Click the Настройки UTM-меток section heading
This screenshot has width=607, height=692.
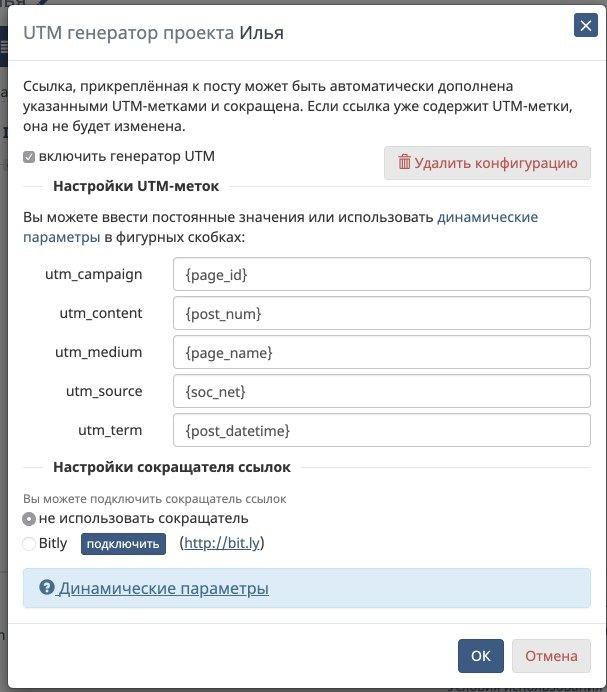pyautogui.click(x=136, y=186)
